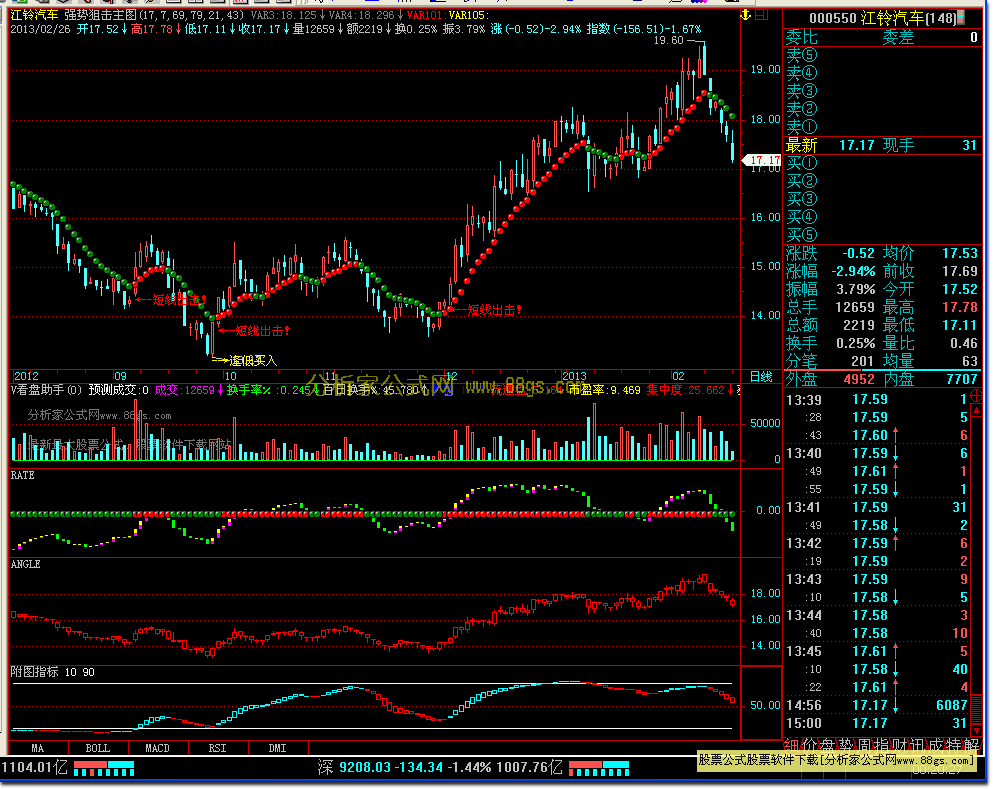Viewport: 993px width, 789px height.
Task: Click the pink W marker beside stock name
Action: coord(961,18)
